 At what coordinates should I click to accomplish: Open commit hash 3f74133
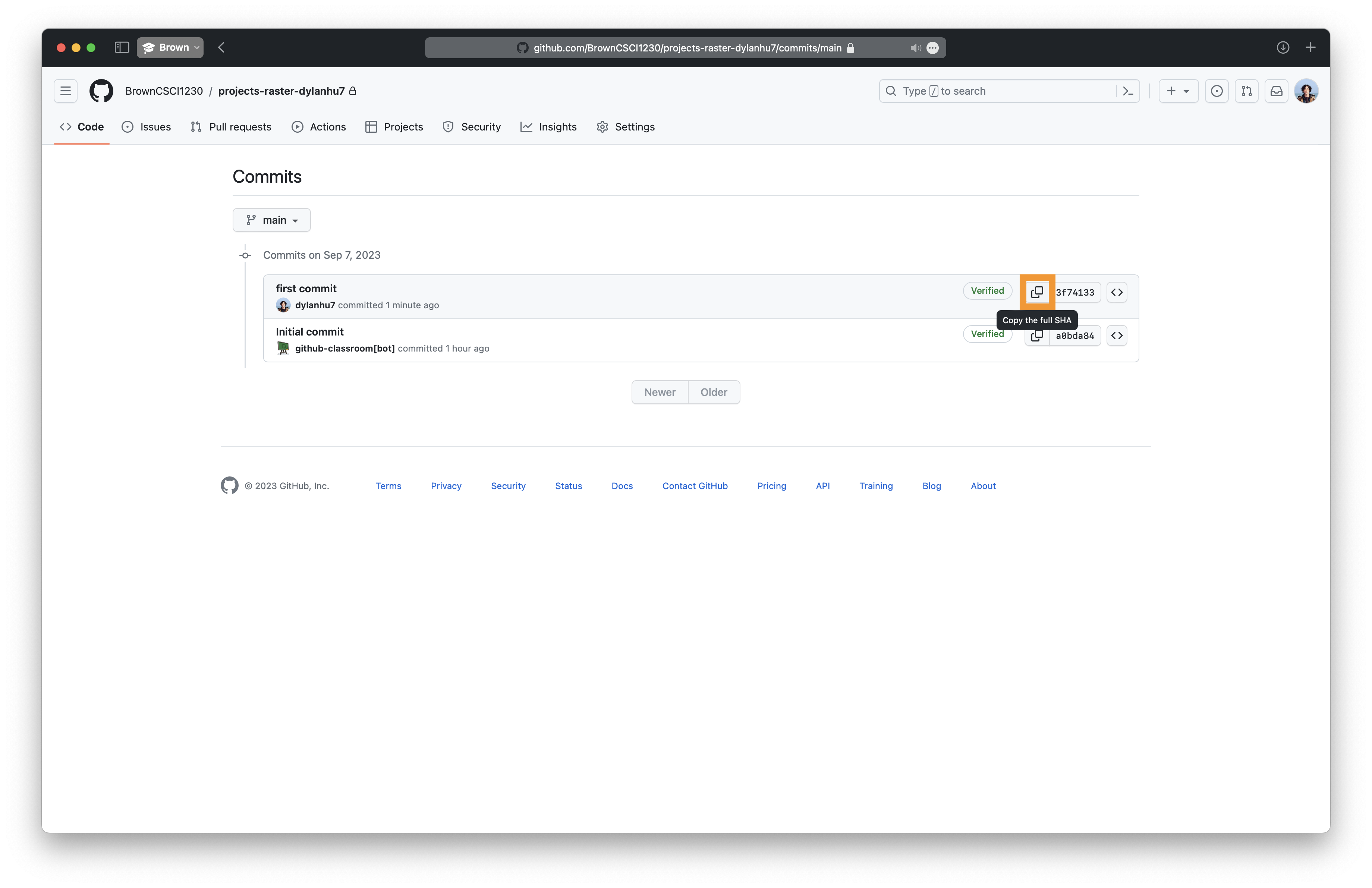(1075, 293)
